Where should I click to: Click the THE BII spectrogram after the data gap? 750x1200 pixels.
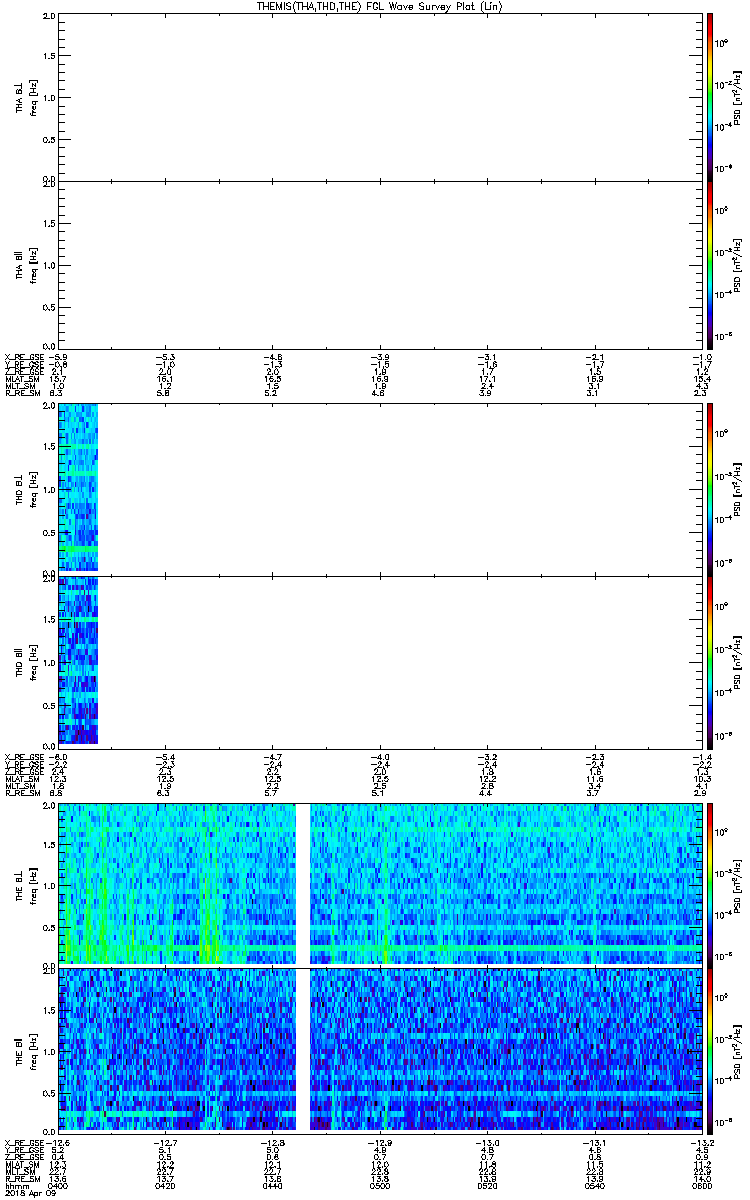(507, 1049)
